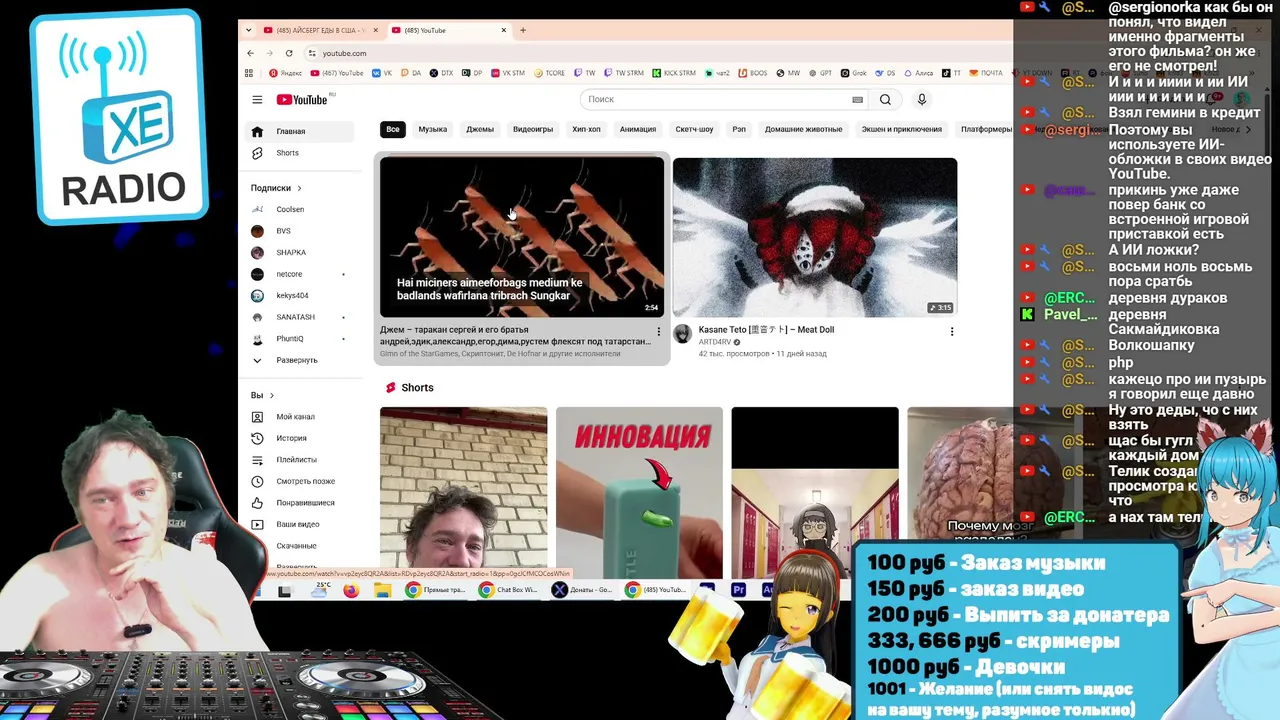Open the Яндекс bookmark
Viewport: 1280px width, 720px height.
286,73
